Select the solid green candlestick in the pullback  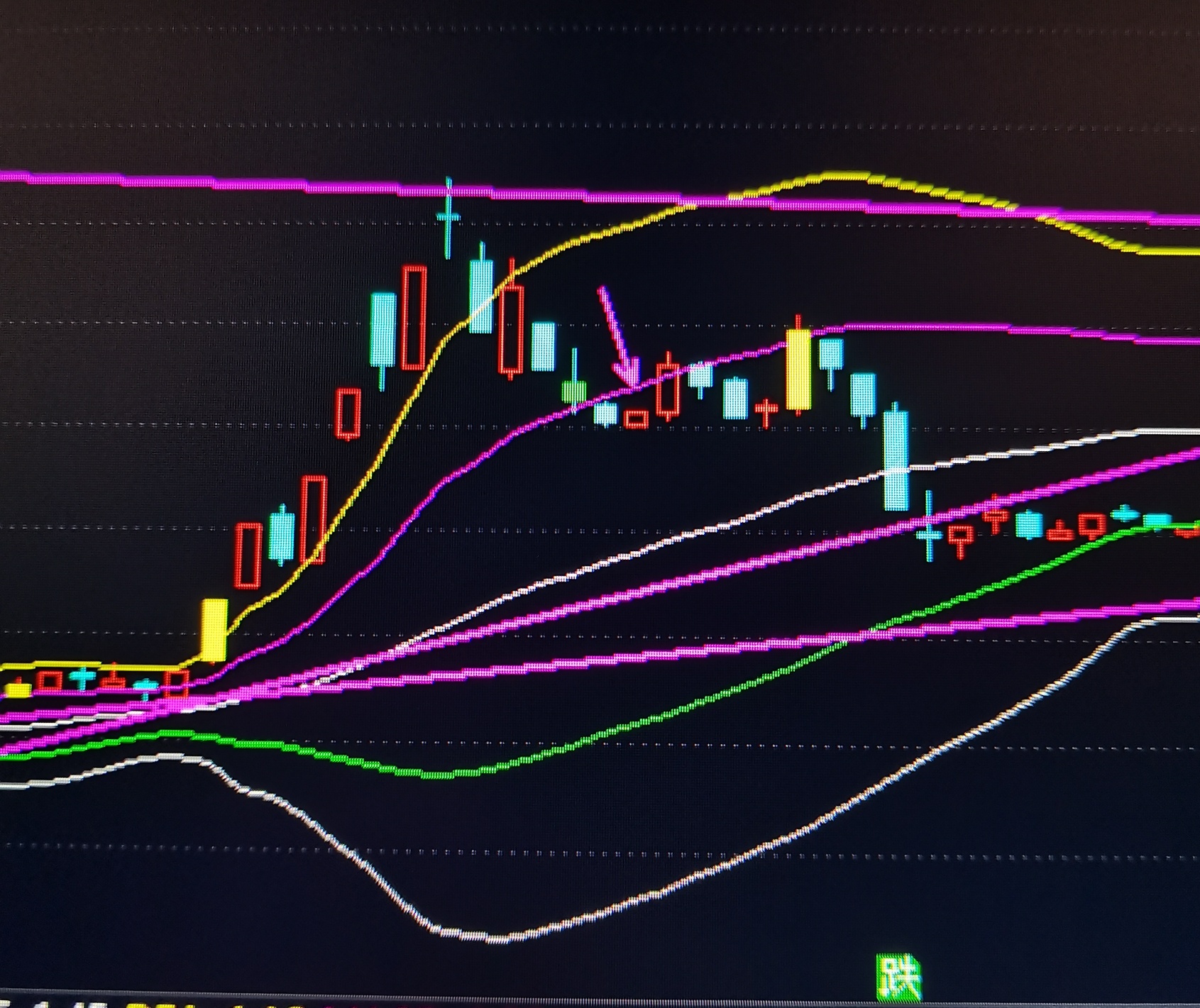pos(574,383)
